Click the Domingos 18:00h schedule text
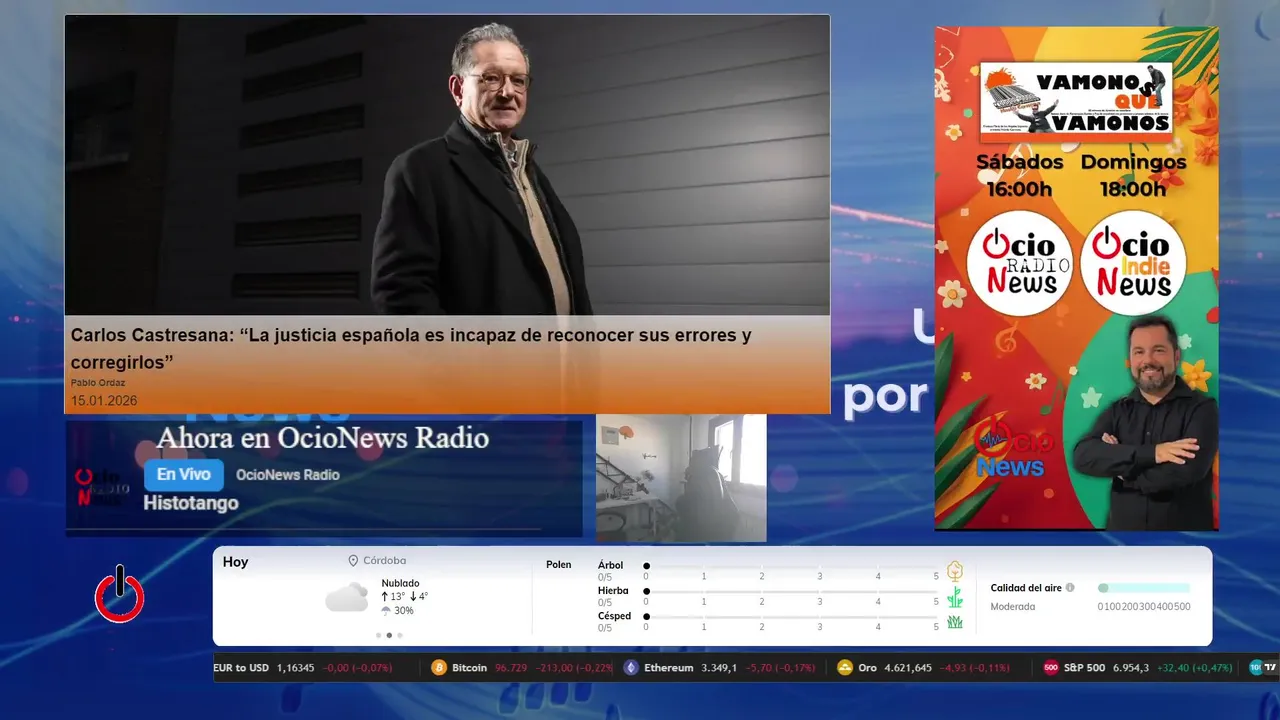 click(1133, 175)
